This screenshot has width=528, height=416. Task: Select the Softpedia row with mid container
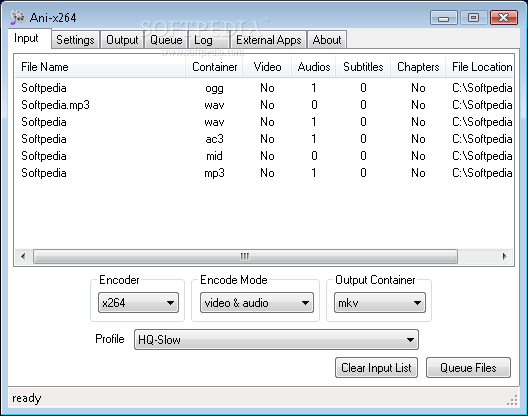pos(264,156)
